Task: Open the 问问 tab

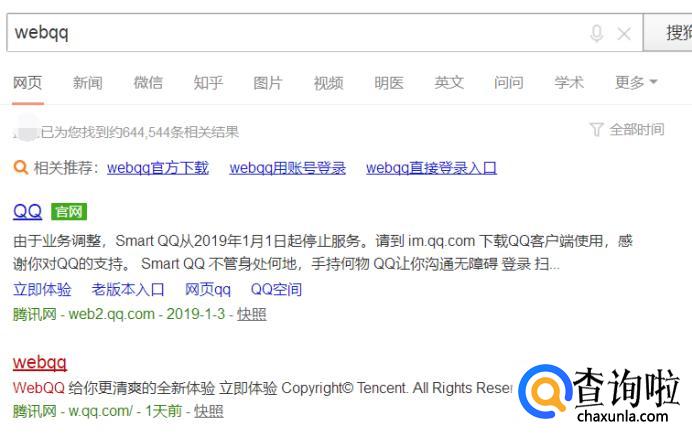Action: 509,83
